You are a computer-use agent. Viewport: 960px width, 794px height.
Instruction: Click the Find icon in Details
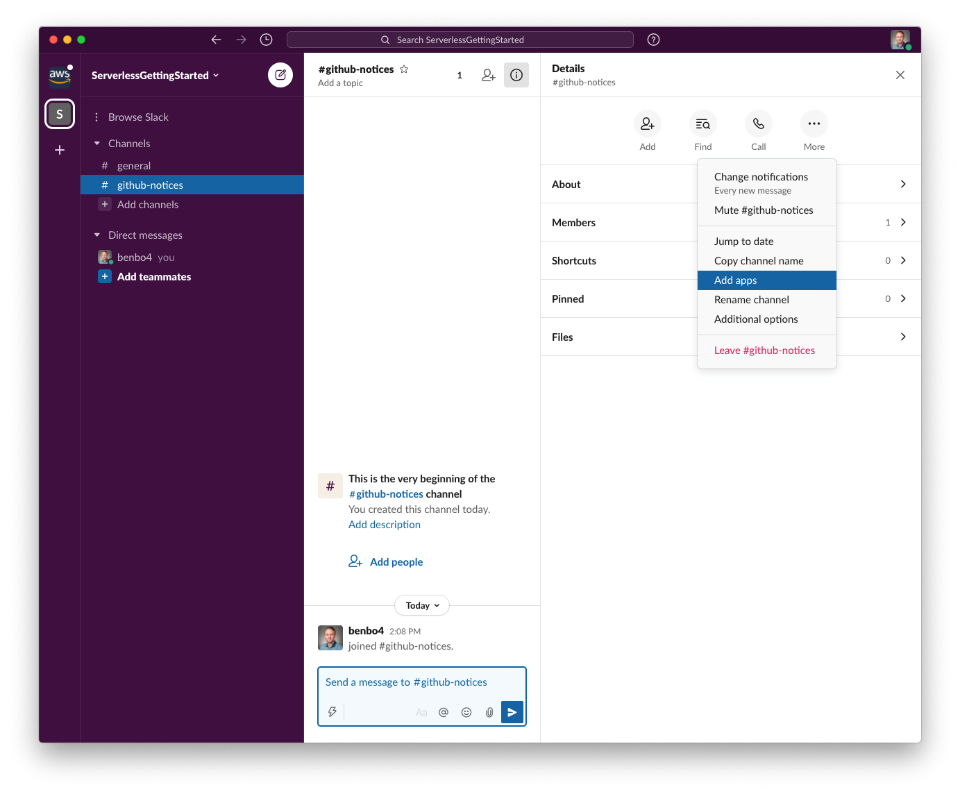703,124
